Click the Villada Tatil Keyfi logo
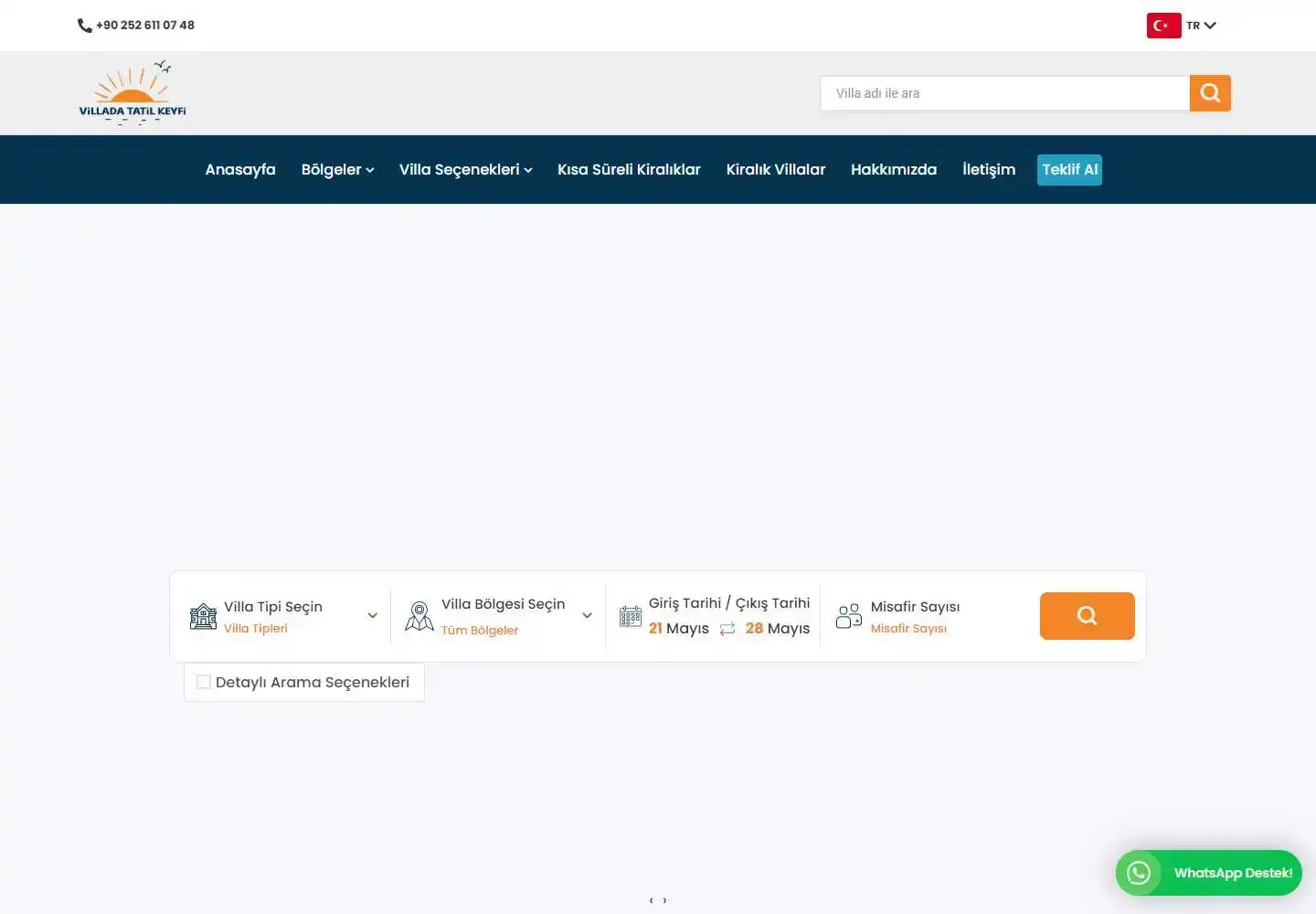Viewport: 1316px width, 914px height. click(x=133, y=92)
